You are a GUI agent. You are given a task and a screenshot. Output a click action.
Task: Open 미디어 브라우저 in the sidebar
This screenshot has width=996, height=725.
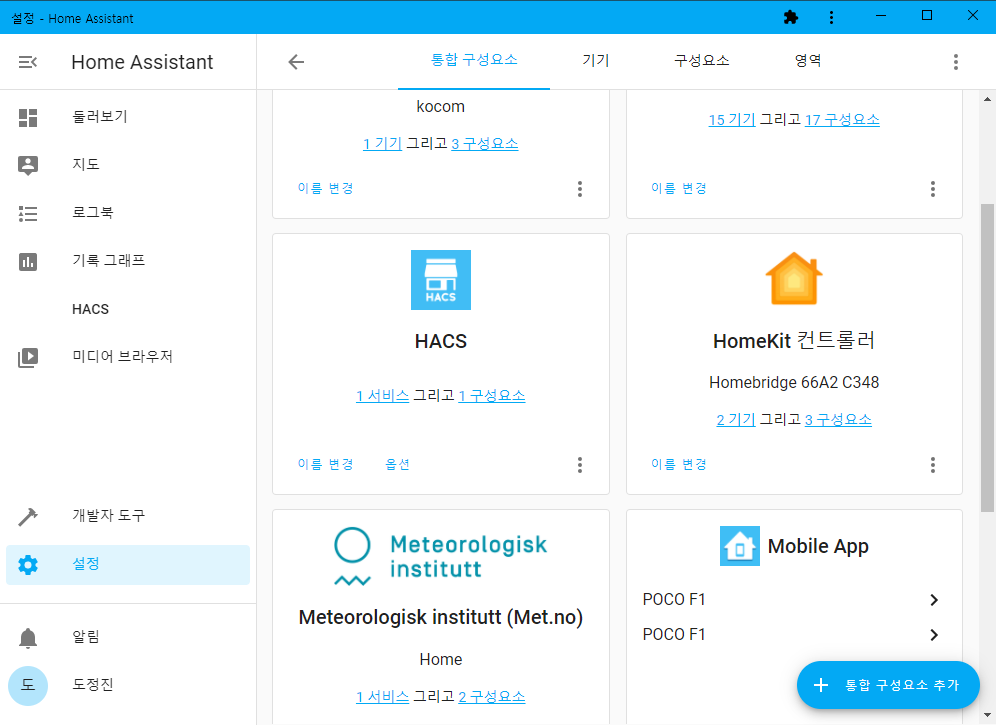click(128, 357)
